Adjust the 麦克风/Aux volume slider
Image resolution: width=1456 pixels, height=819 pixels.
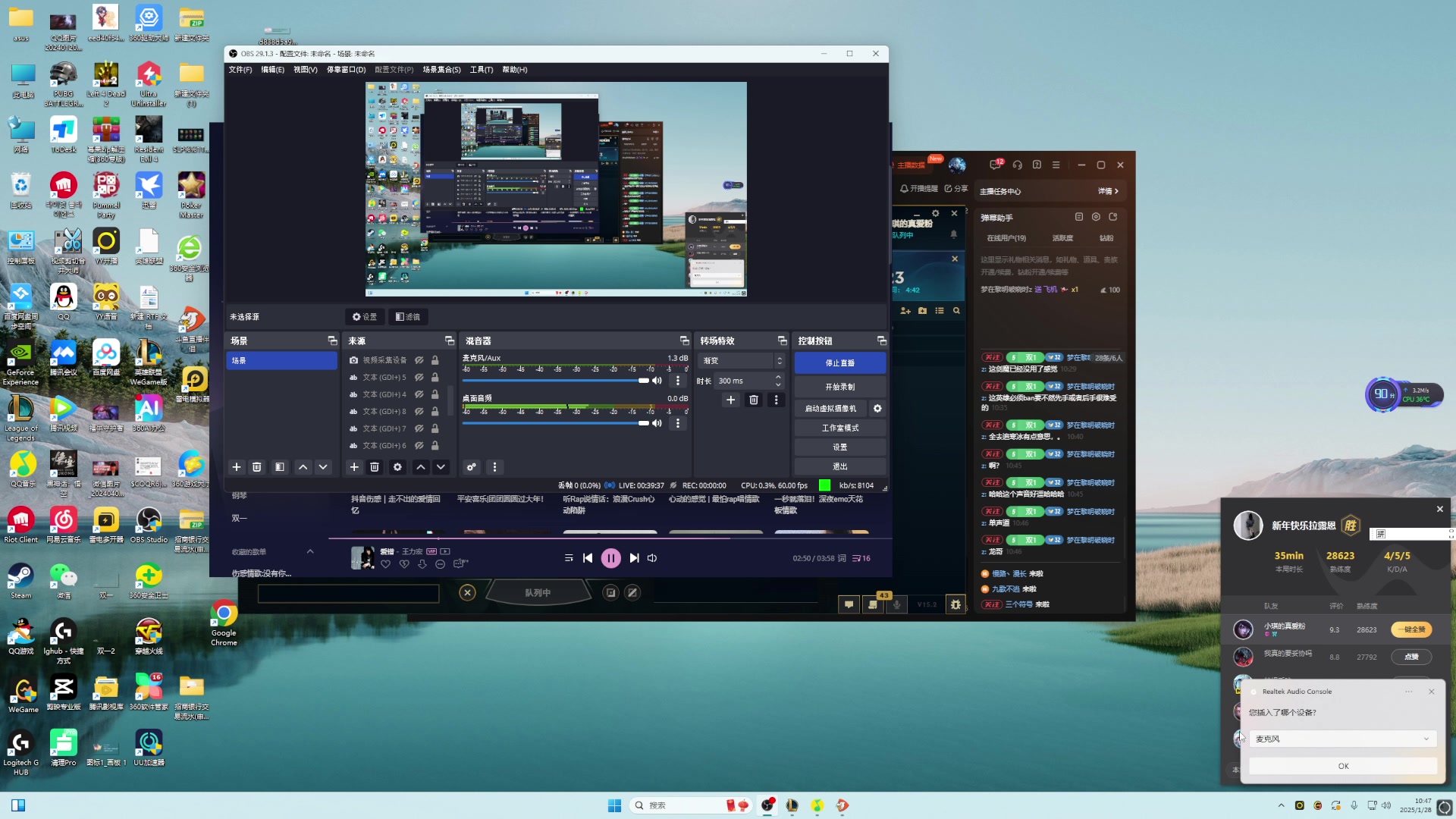click(644, 381)
